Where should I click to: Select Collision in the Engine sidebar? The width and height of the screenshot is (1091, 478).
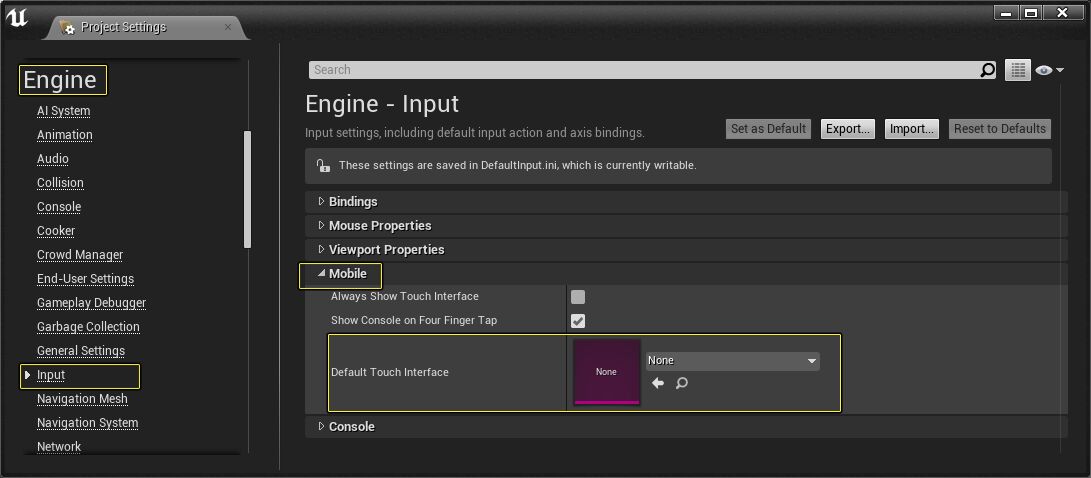(60, 183)
